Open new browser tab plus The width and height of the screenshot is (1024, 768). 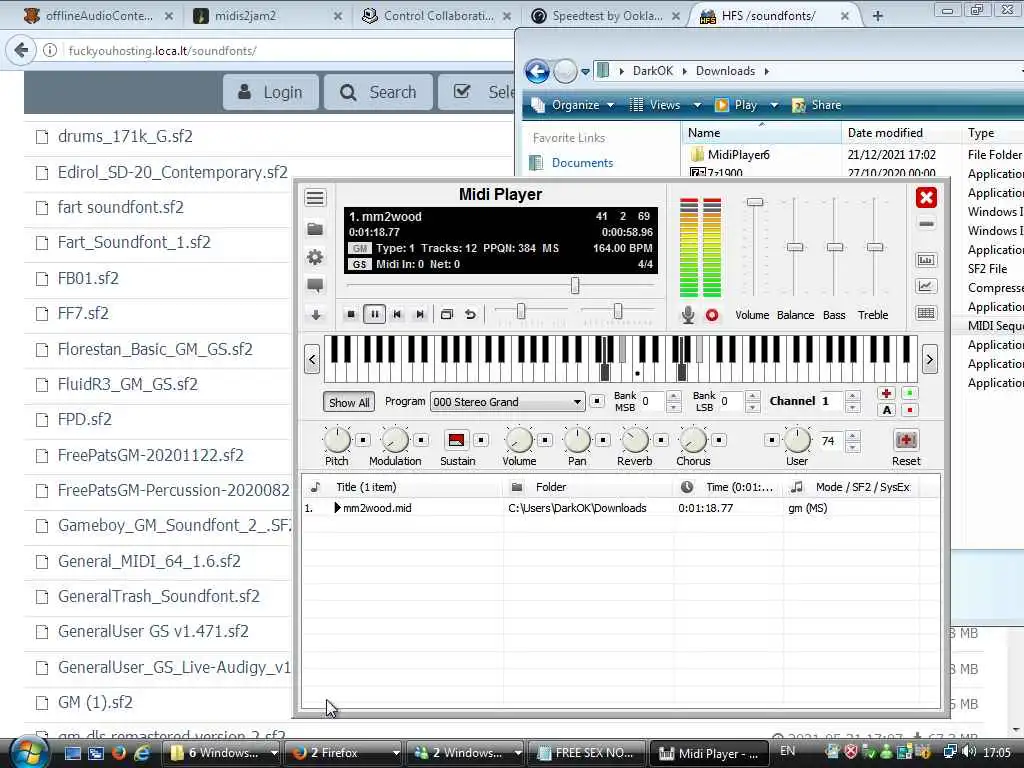878,16
